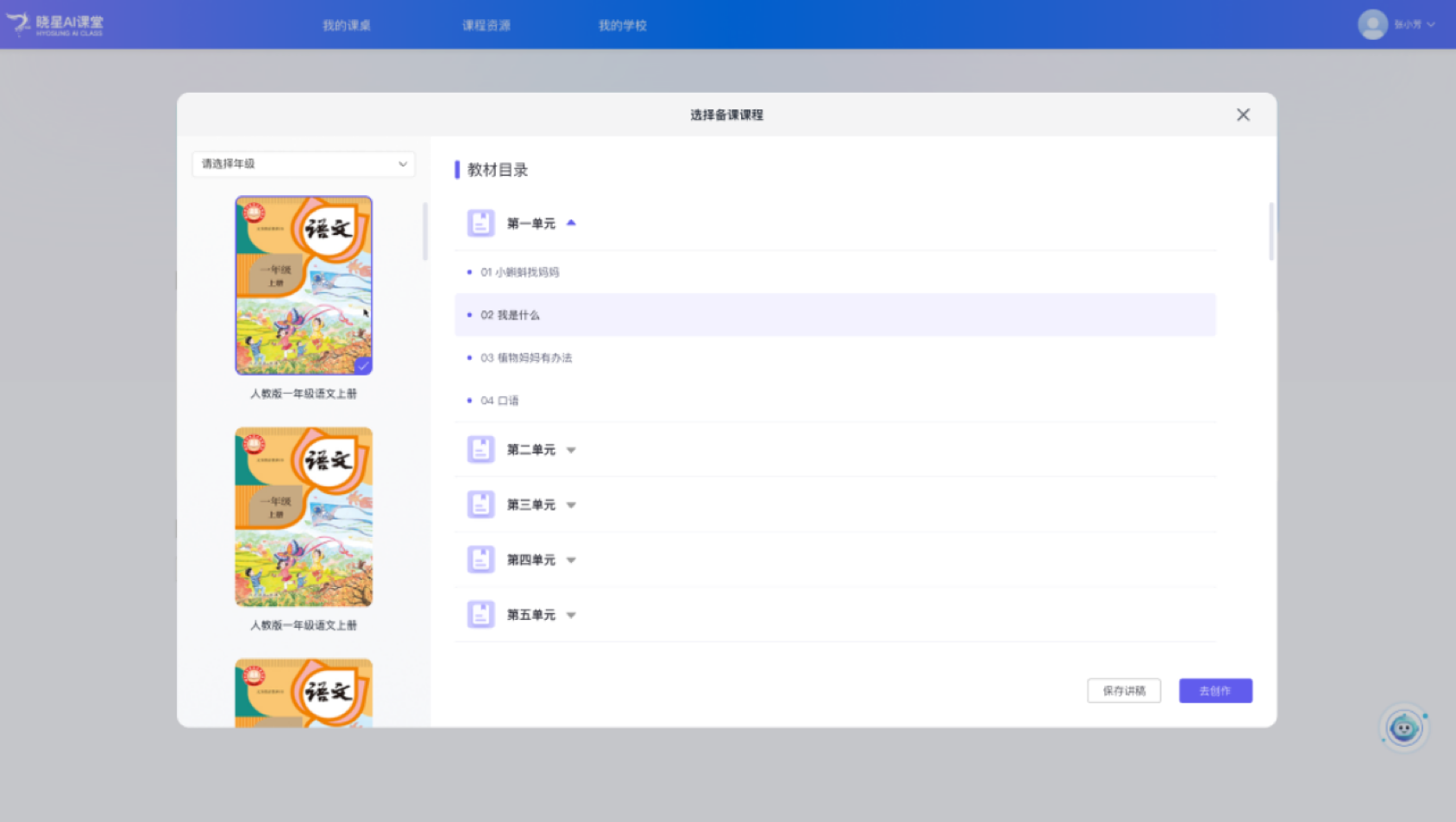Viewport: 1456px width, 822px height.
Task: Toggle the selected first textbook checkmark
Action: tap(363, 366)
